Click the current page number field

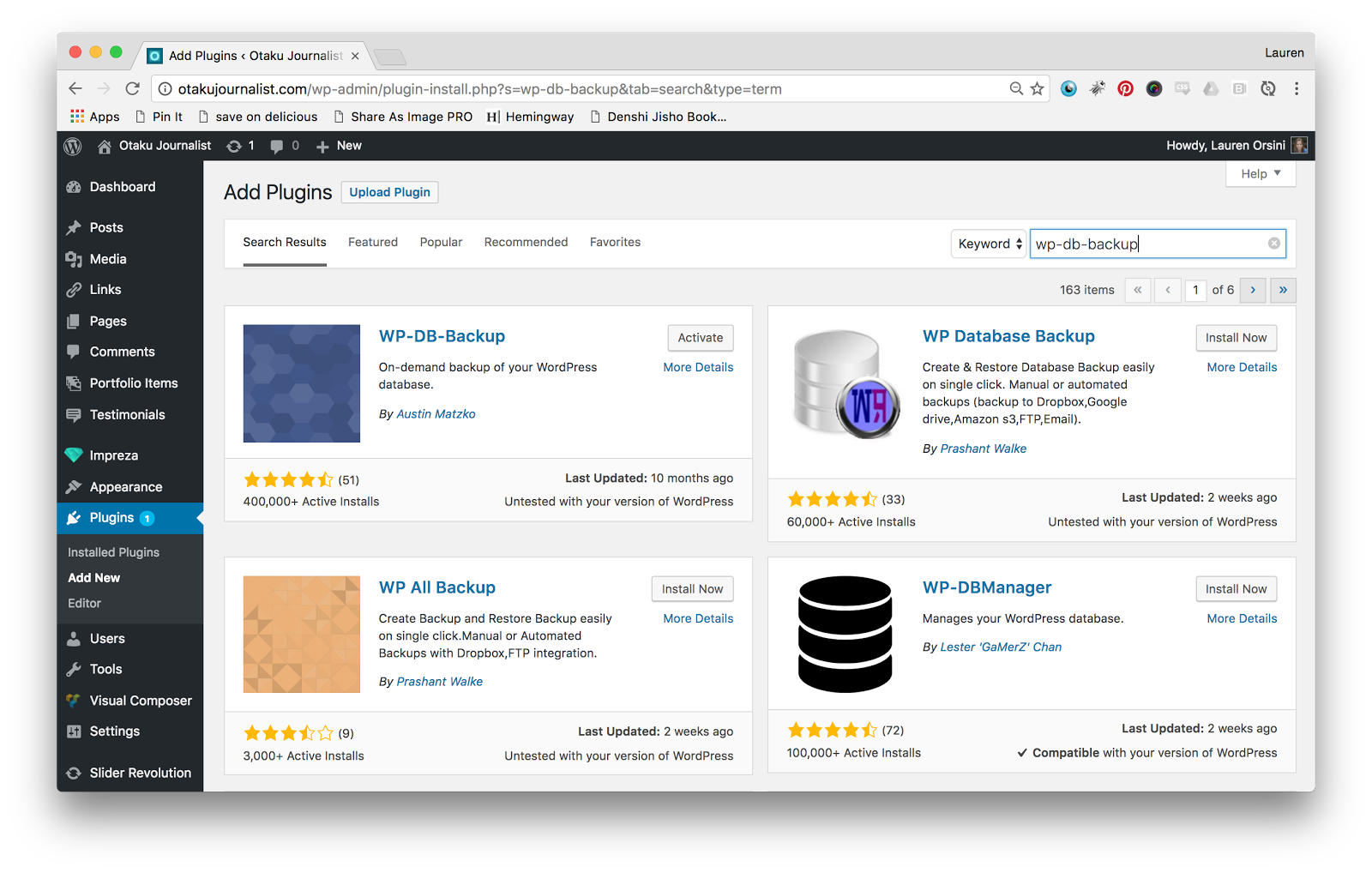click(x=1195, y=290)
